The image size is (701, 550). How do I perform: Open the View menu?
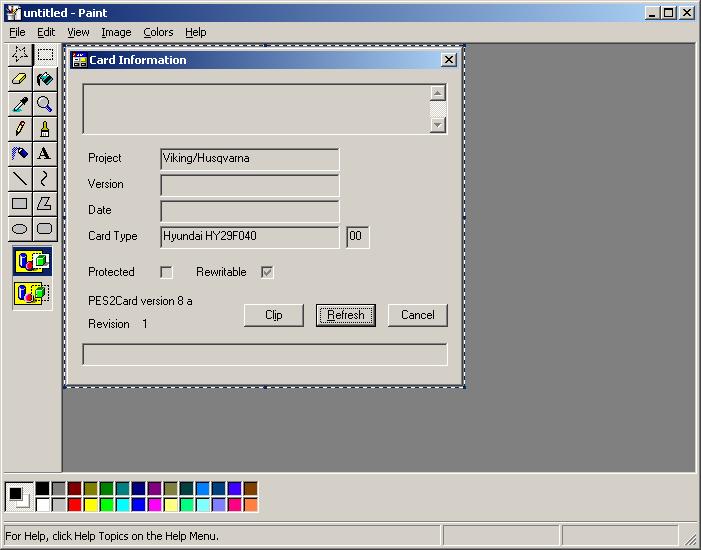[x=78, y=32]
